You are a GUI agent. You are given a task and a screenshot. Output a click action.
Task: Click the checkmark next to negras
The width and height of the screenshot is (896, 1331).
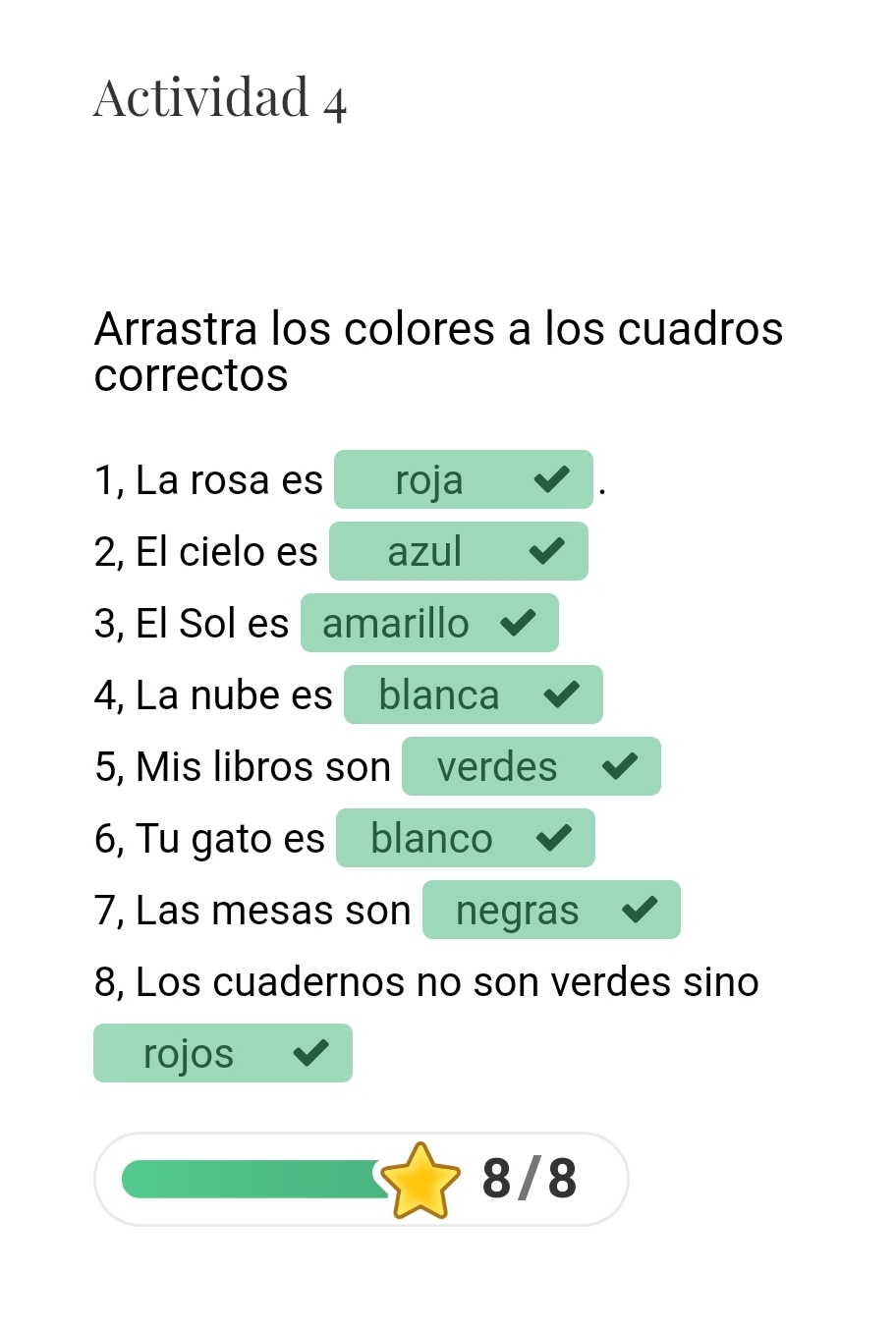point(640,910)
